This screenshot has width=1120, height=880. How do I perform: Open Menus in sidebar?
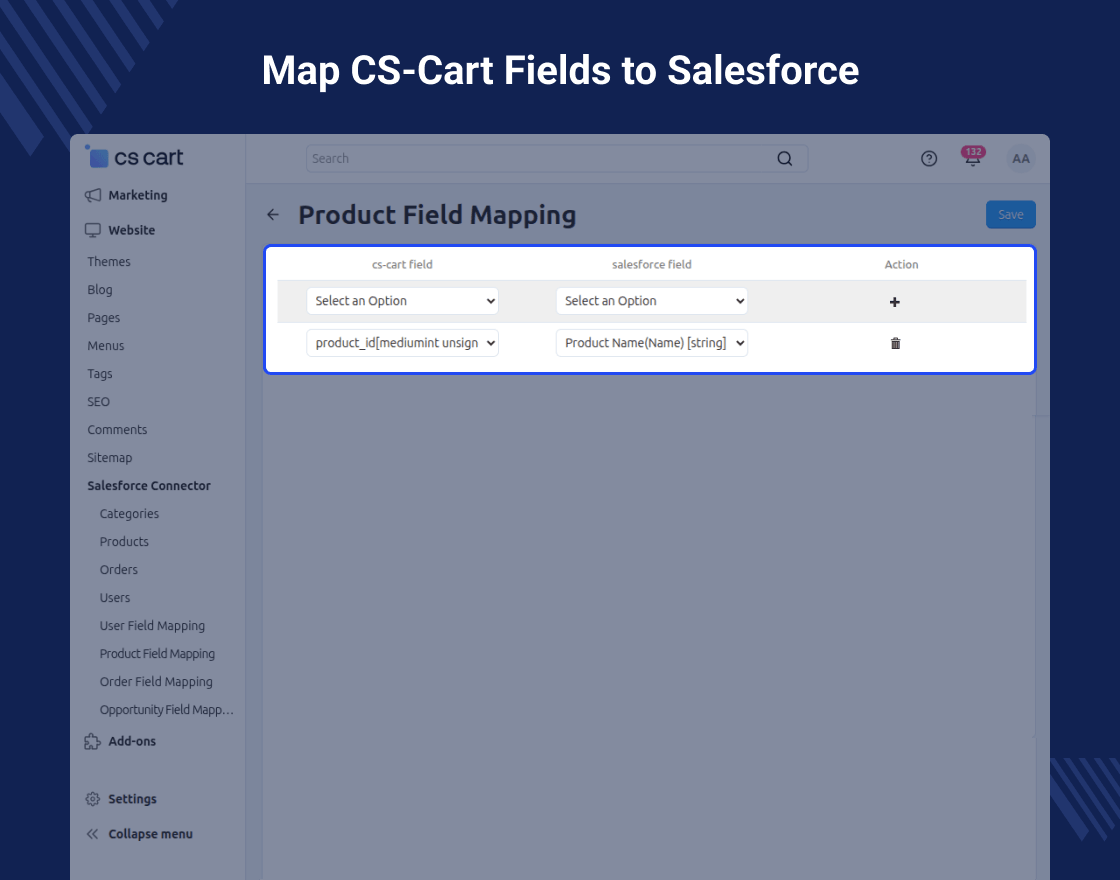pos(106,346)
